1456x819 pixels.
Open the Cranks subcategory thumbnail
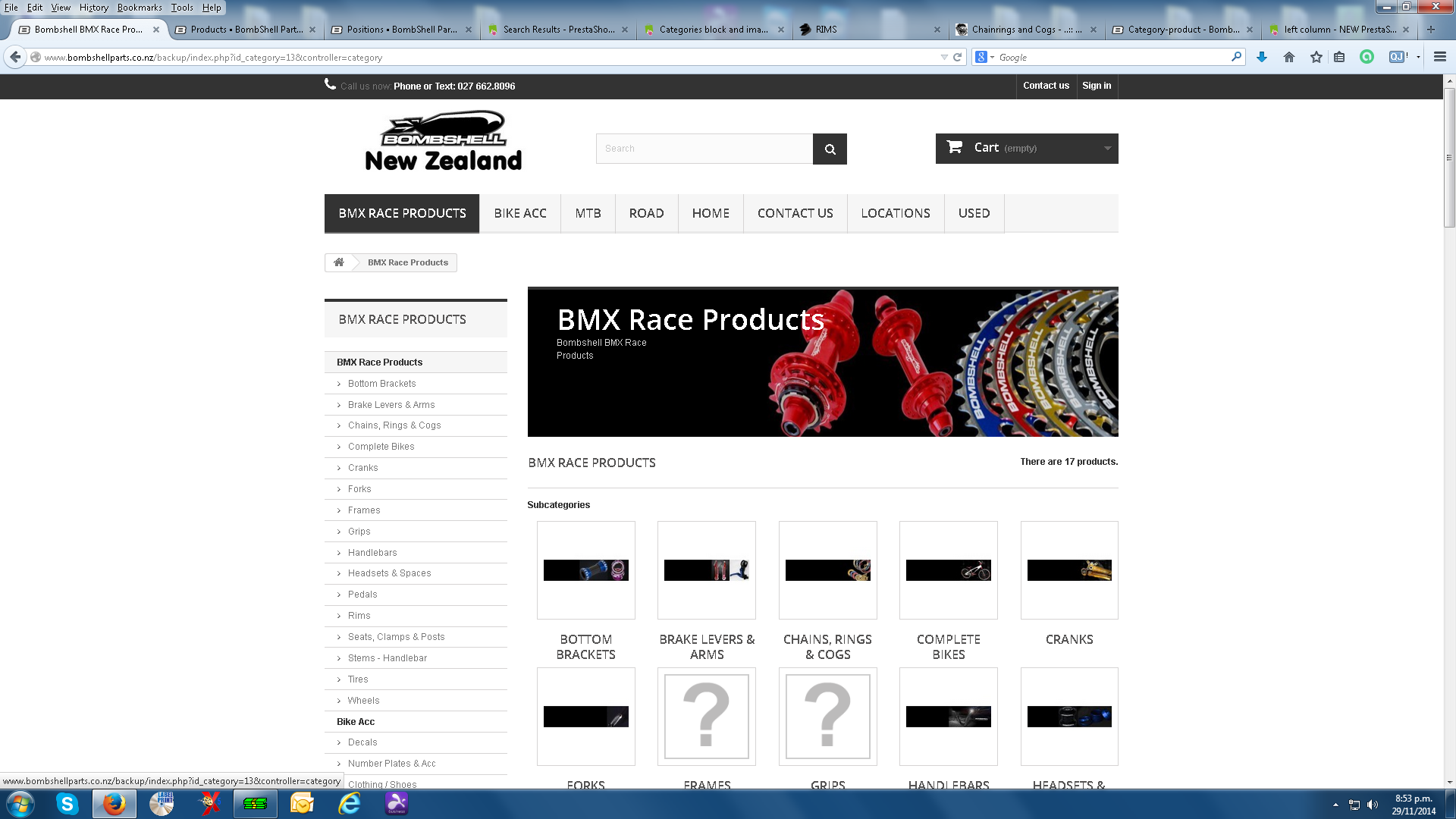tap(1069, 570)
